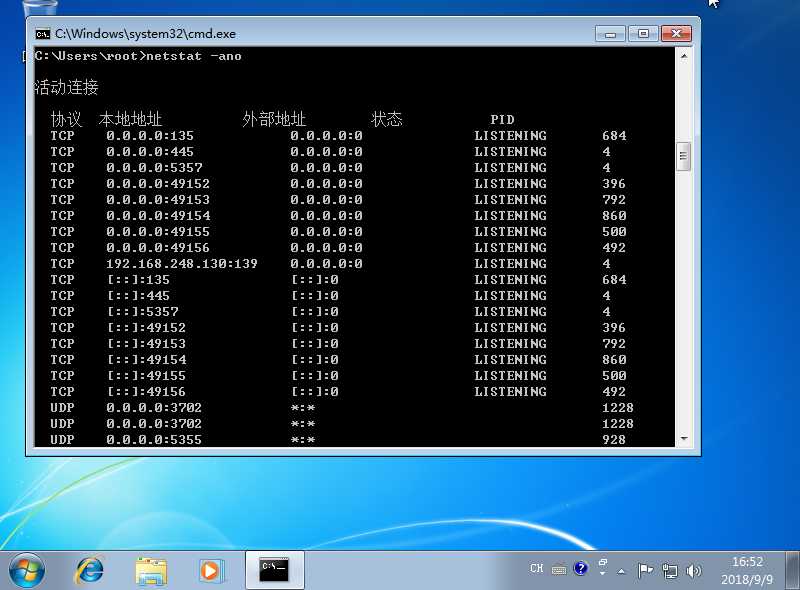Open the help question mark tray icon
This screenshot has height=590, width=800.
(x=580, y=568)
